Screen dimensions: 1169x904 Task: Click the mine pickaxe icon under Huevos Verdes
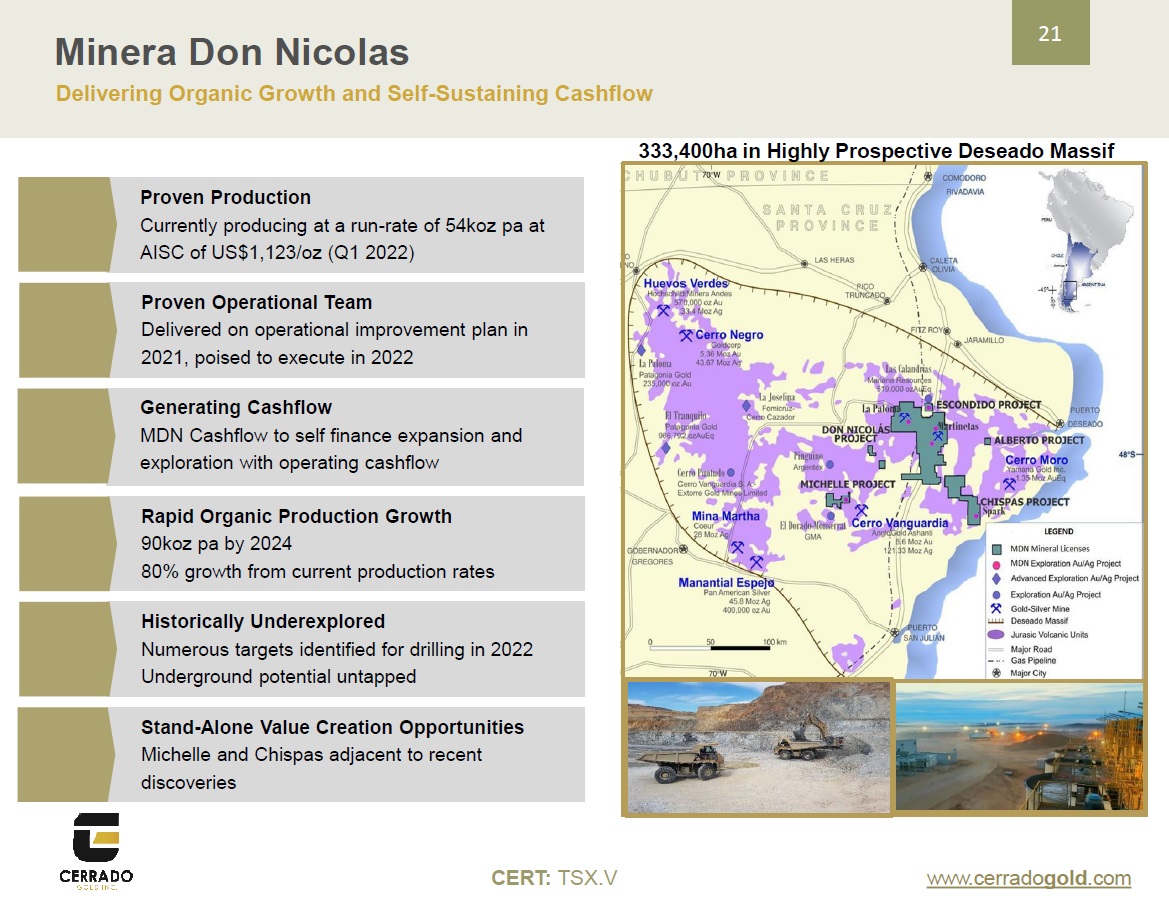click(x=663, y=310)
